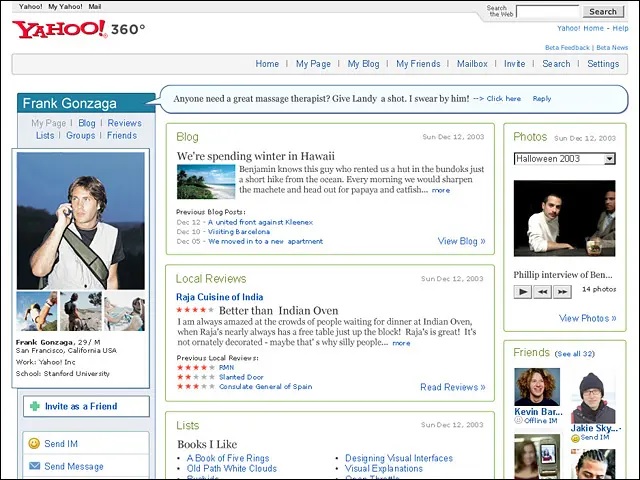The height and width of the screenshot is (480, 640).
Task: Expand the blog post with 'more' link
Action: [441, 190]
